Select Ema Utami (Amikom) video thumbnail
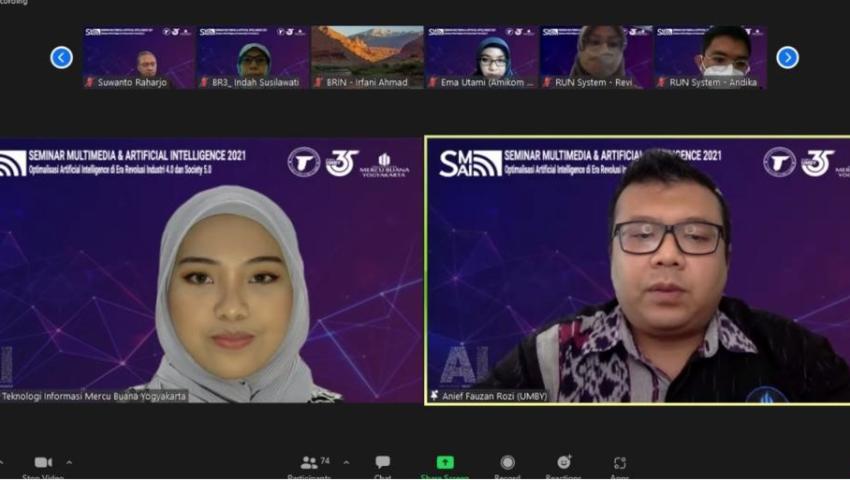Viewport: 850px width, 480px height. click(482, 57)
